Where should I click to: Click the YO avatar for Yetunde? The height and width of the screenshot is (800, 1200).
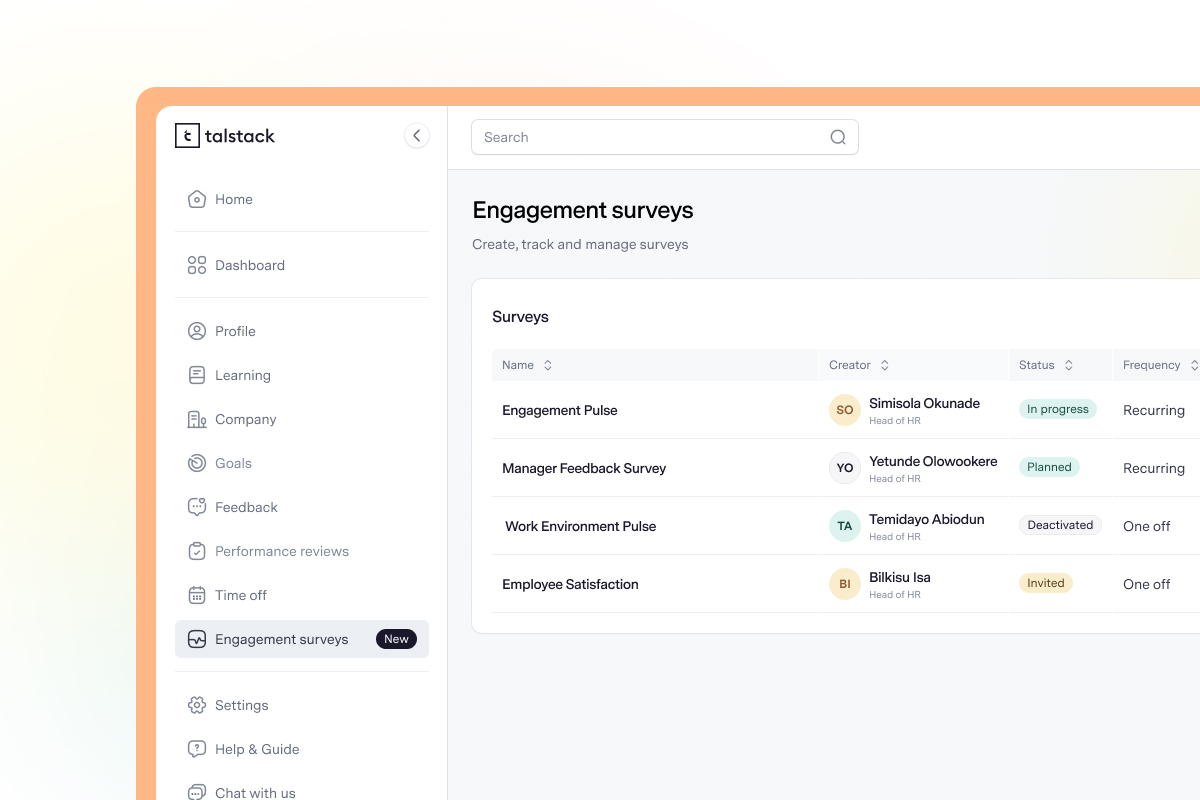845,468
